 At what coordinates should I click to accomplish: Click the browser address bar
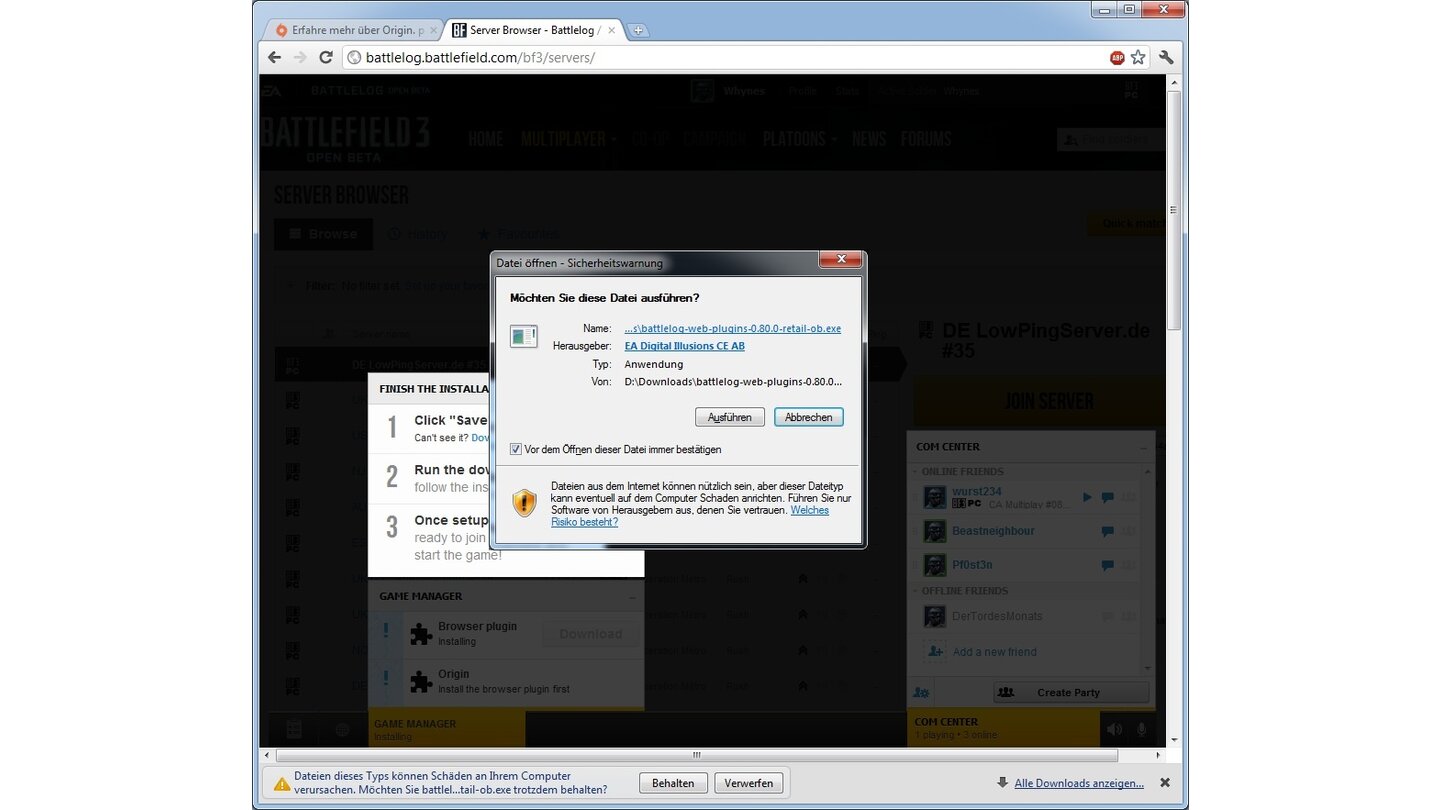pyautogui.click(x=724, y=57)
